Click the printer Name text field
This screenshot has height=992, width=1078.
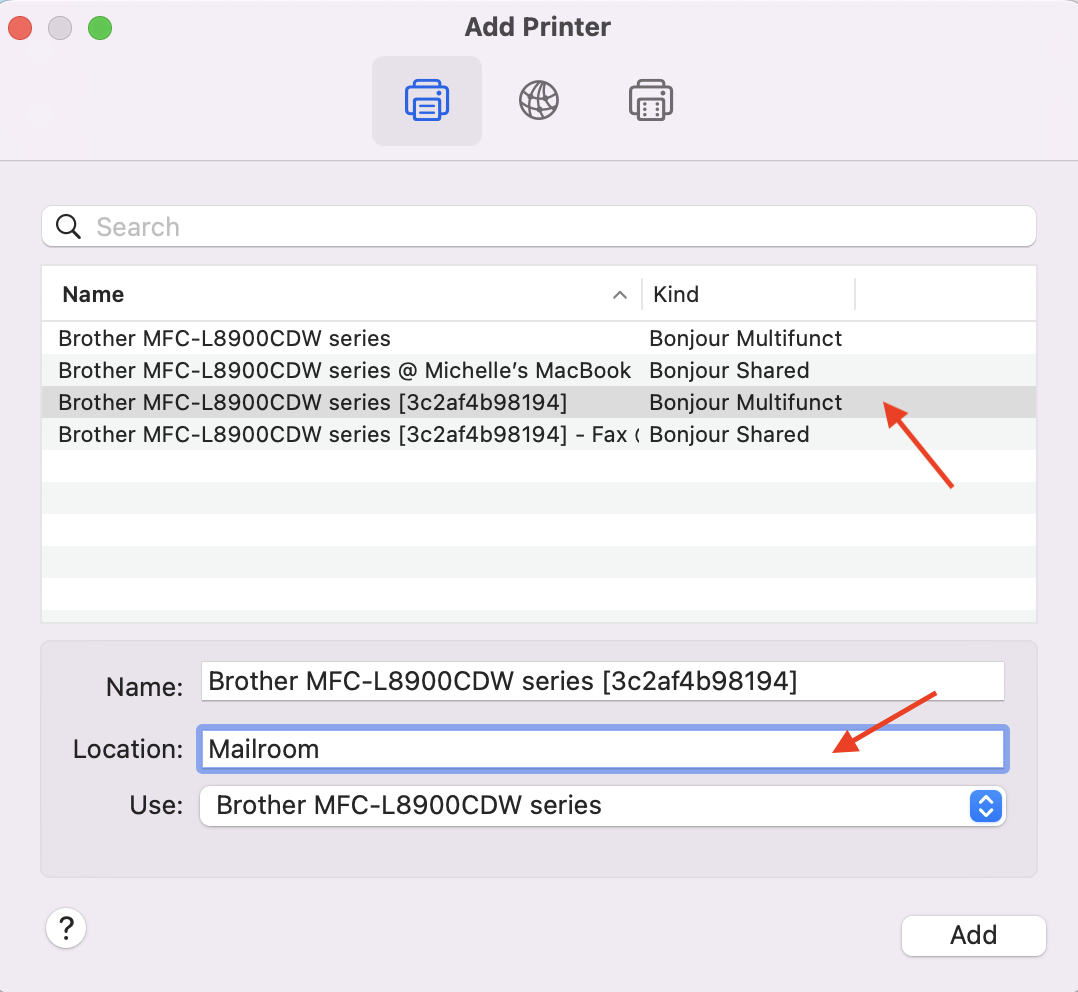click(602, 681)
